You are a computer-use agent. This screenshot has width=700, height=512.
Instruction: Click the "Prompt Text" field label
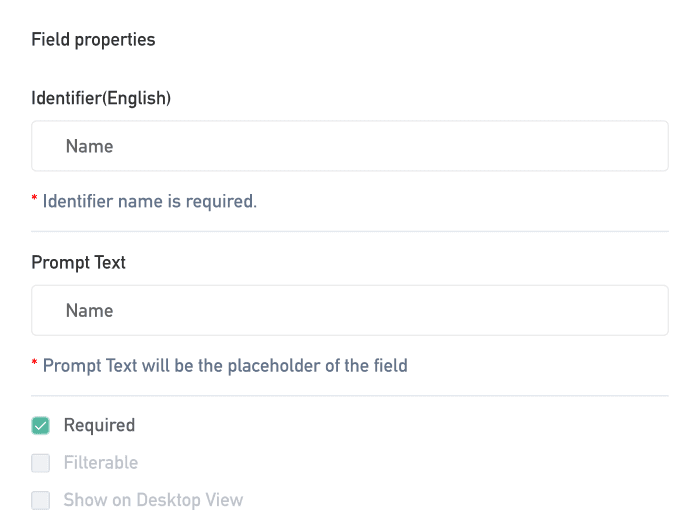[x=78, y=262]
